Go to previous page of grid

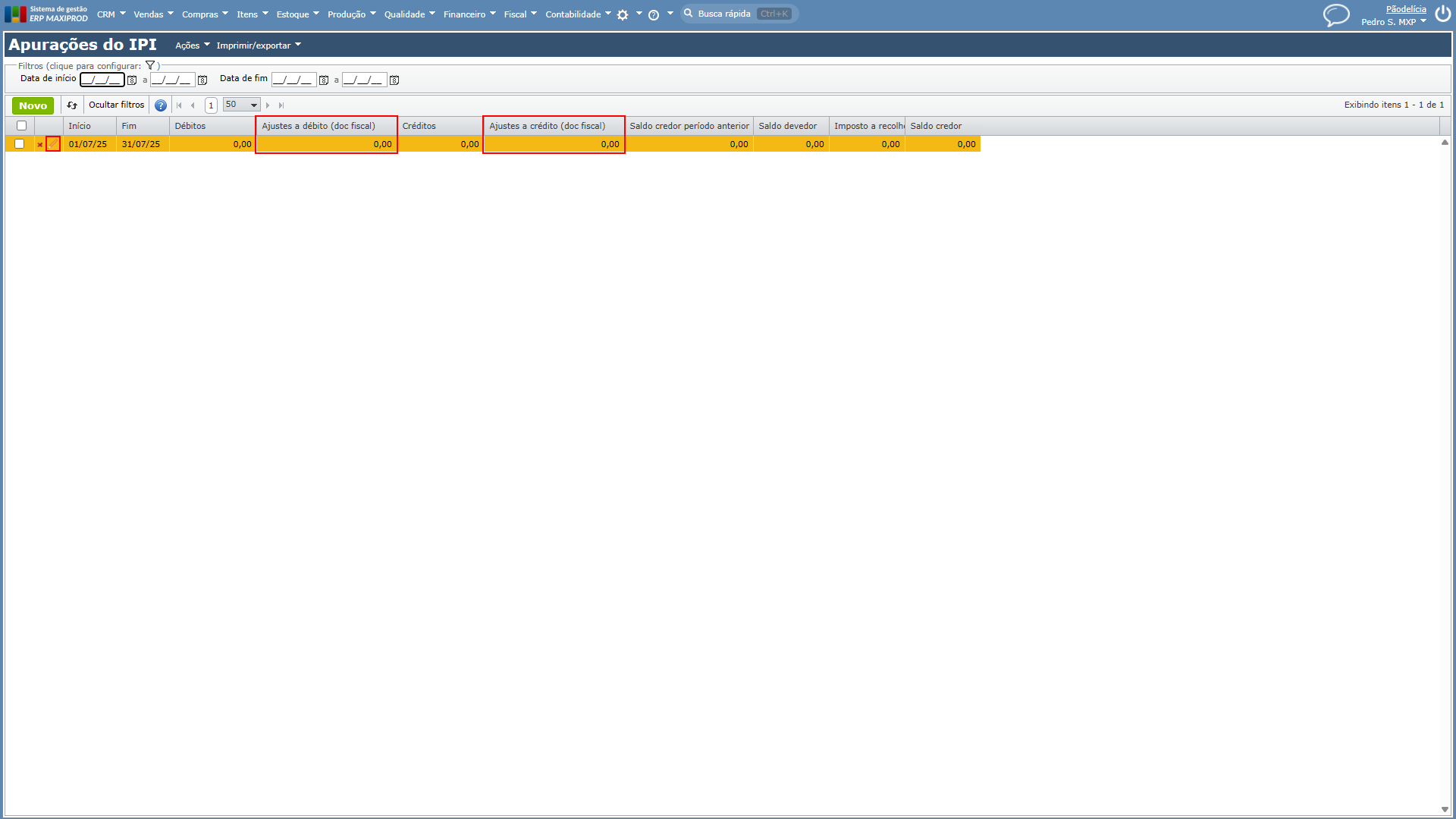(x=193, y=105)
